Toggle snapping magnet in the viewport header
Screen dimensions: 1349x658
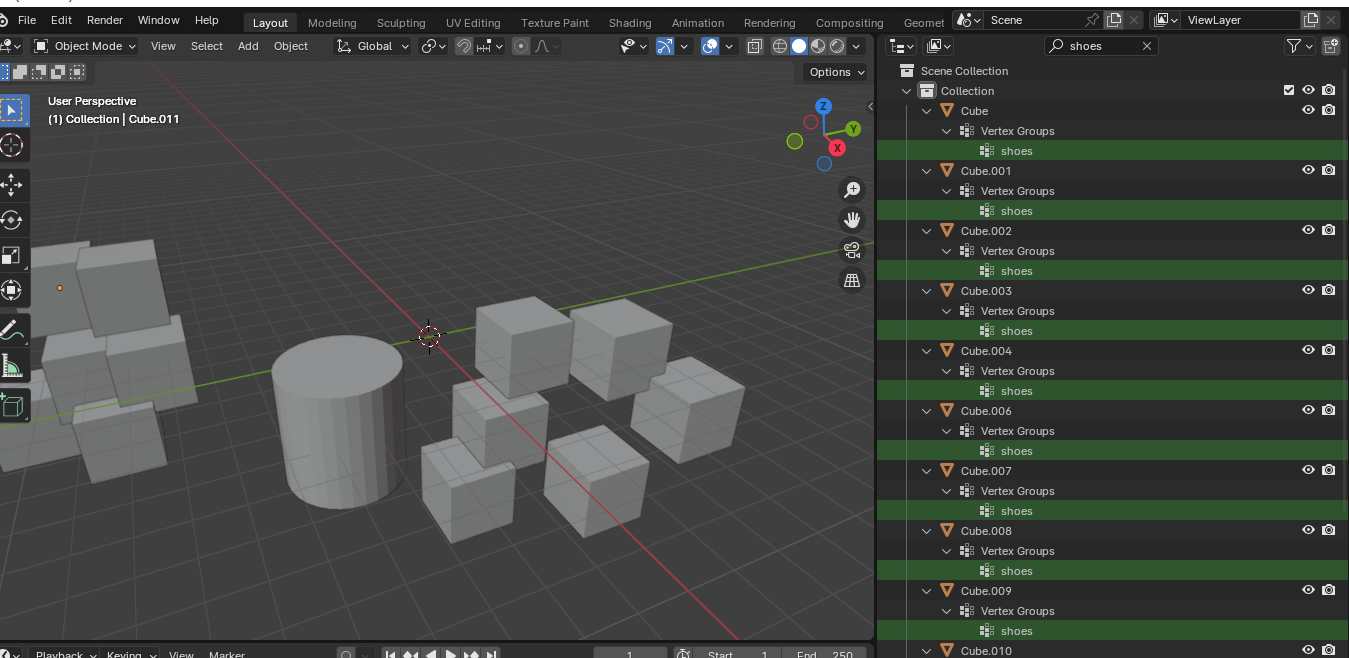[x=464, y=46]
